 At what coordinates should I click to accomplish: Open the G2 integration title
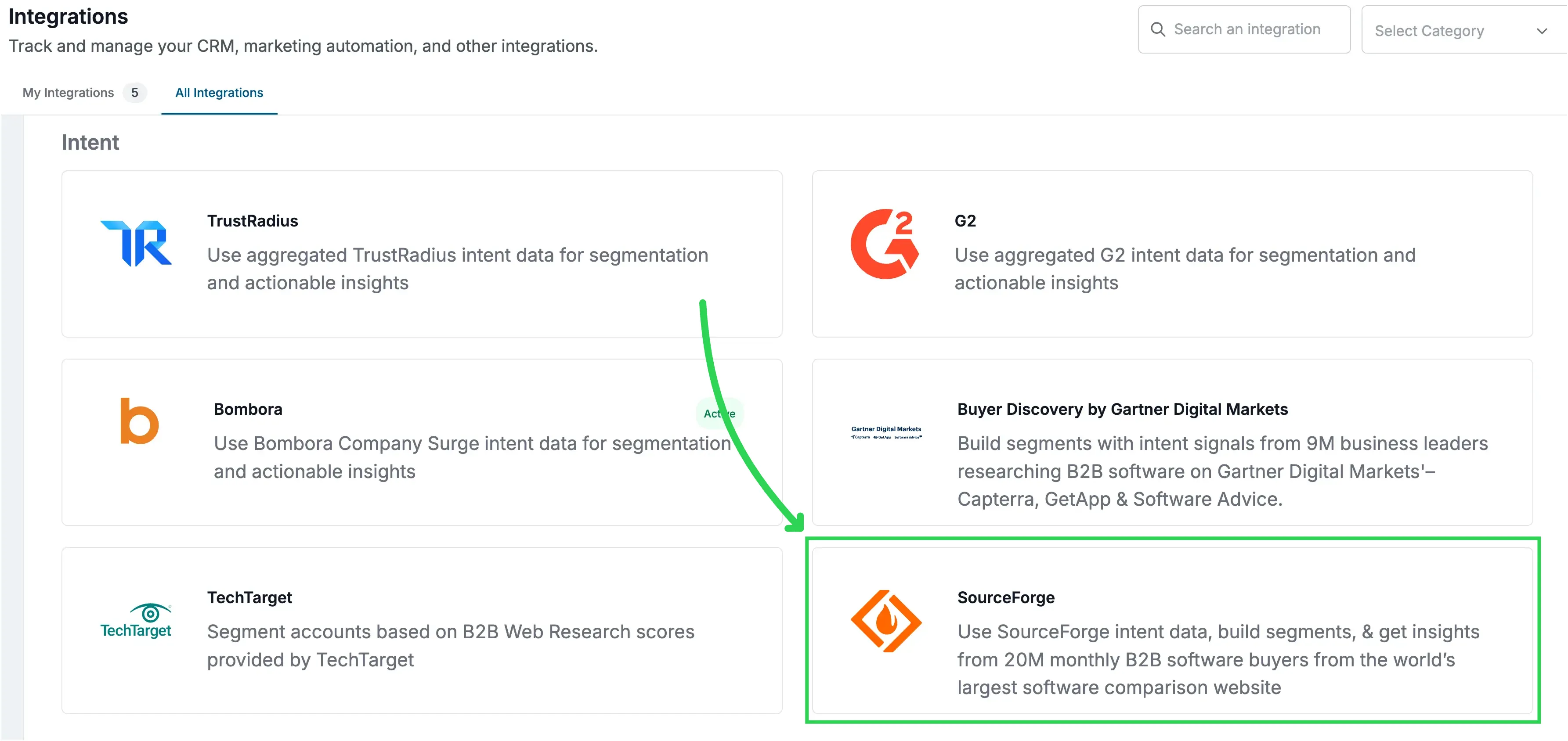[965, 221]
